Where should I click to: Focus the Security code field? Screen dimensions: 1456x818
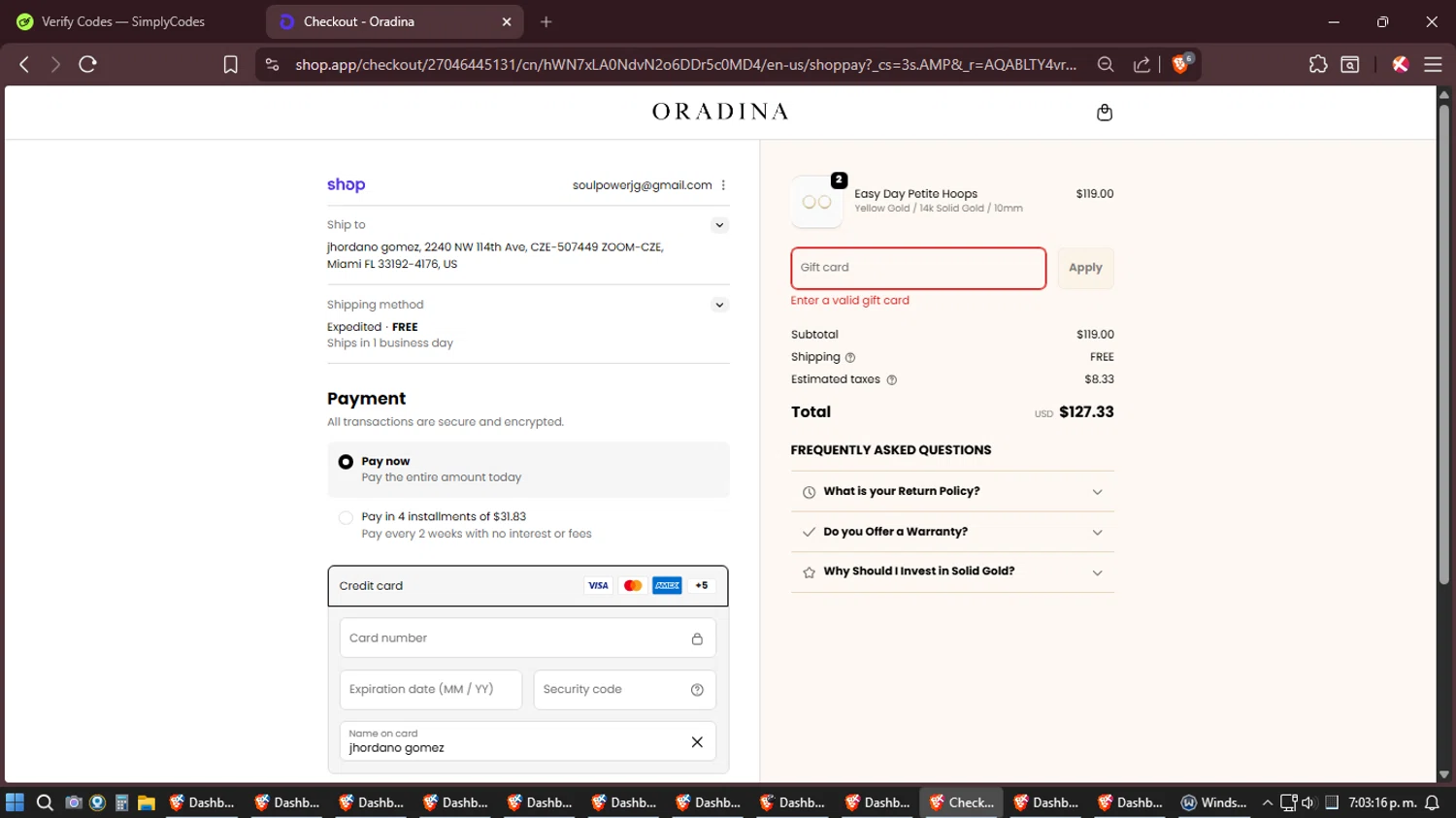click(x=625, y=690)
